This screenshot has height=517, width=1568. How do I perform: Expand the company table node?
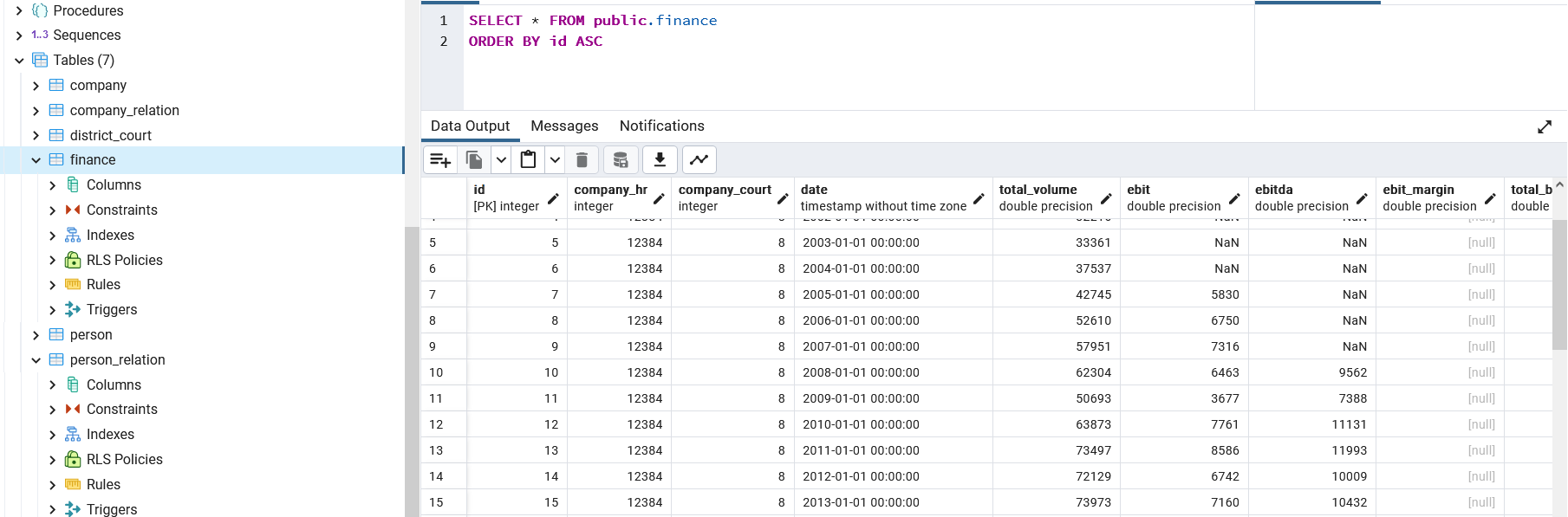36,86
